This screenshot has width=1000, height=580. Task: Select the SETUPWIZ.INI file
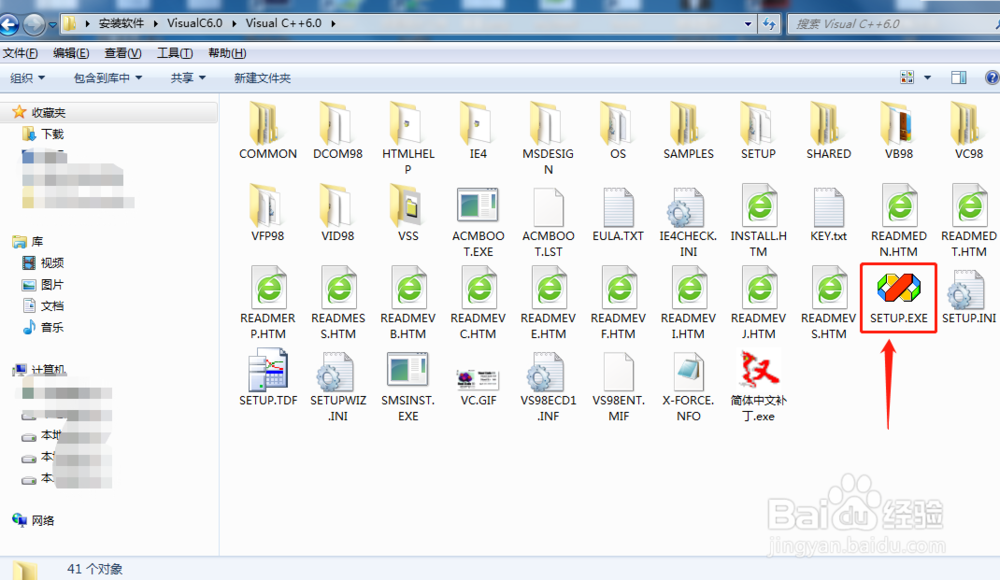click(x=337, y=386)
